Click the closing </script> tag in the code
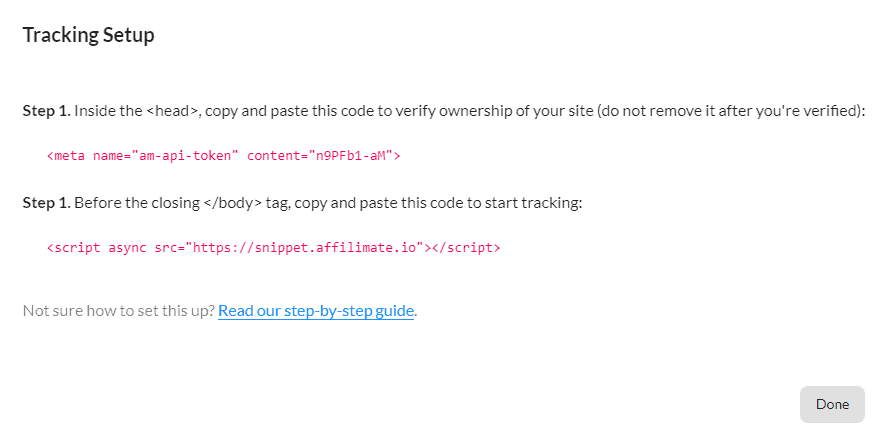Screen dimensions: 883x433 (466, 247)
